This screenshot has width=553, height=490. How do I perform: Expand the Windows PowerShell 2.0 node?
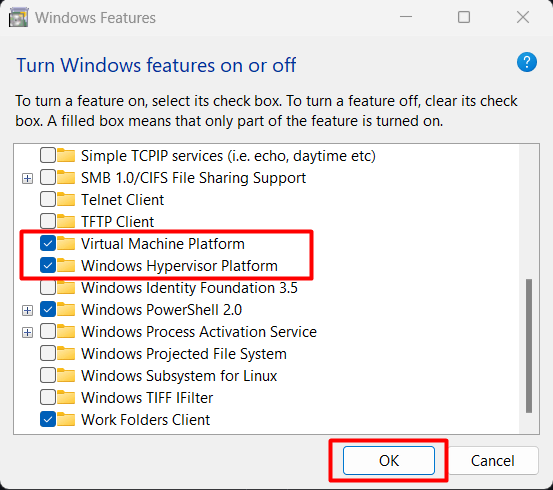[x=27, y=310]
